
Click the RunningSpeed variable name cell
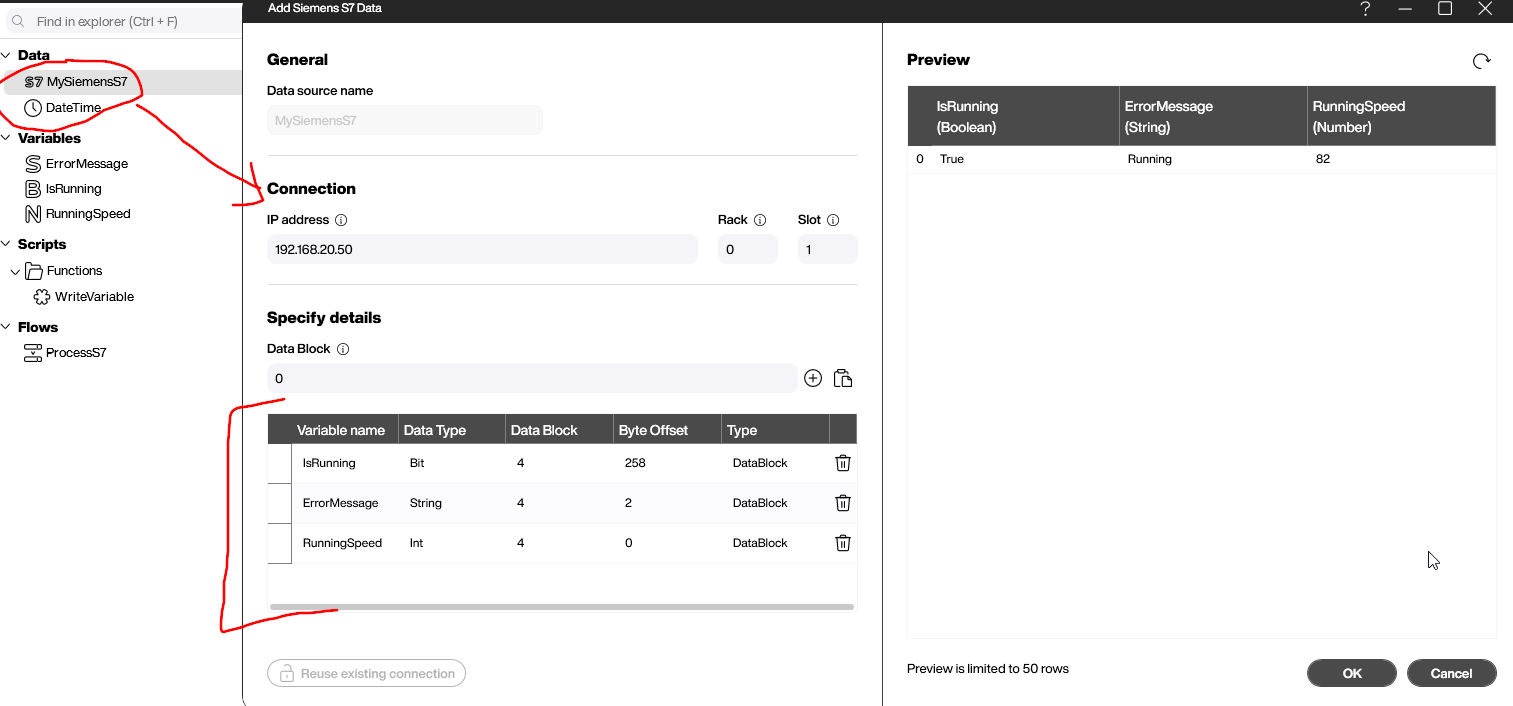point(345,543)
